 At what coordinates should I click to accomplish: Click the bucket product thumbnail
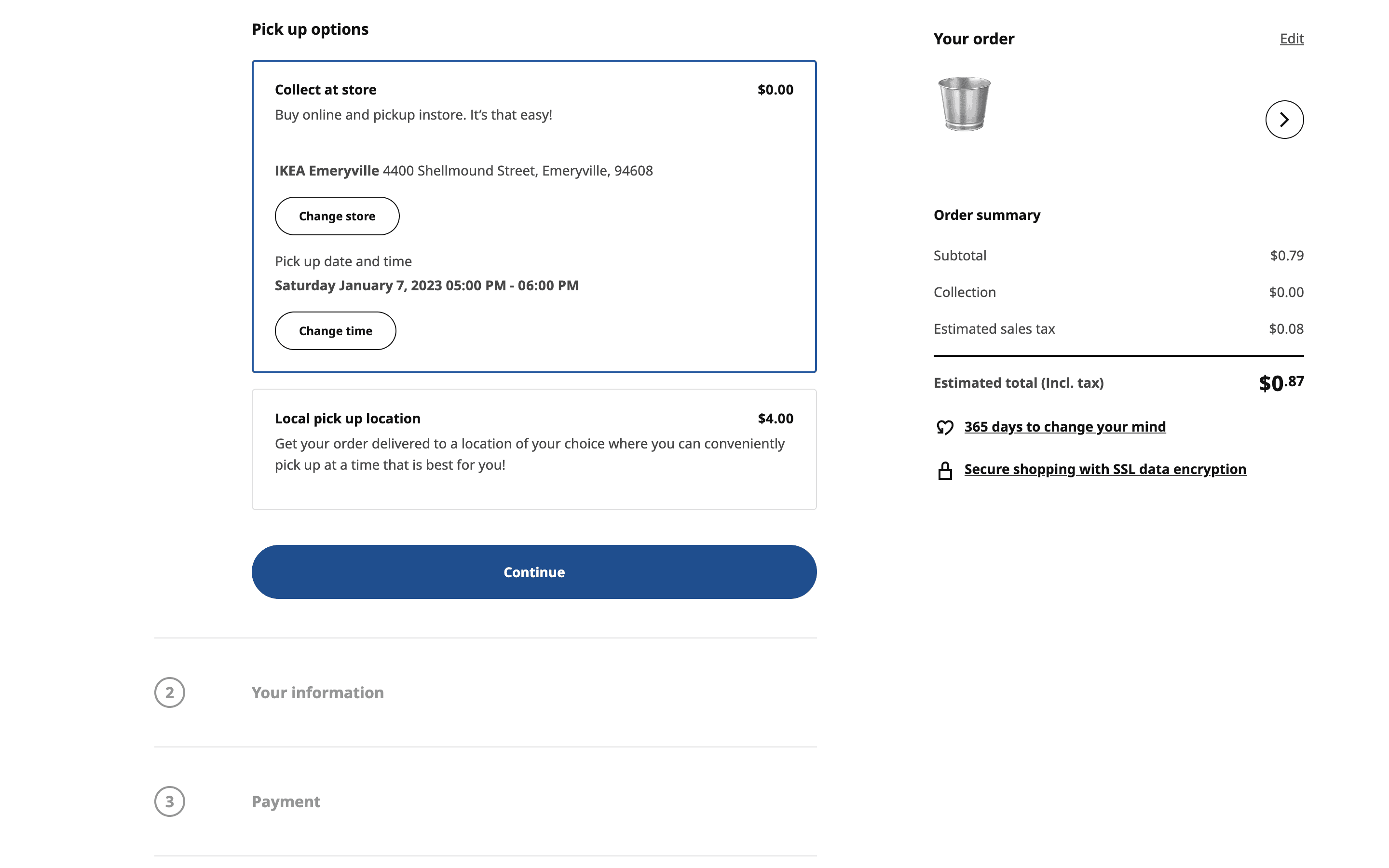(964, 105)
